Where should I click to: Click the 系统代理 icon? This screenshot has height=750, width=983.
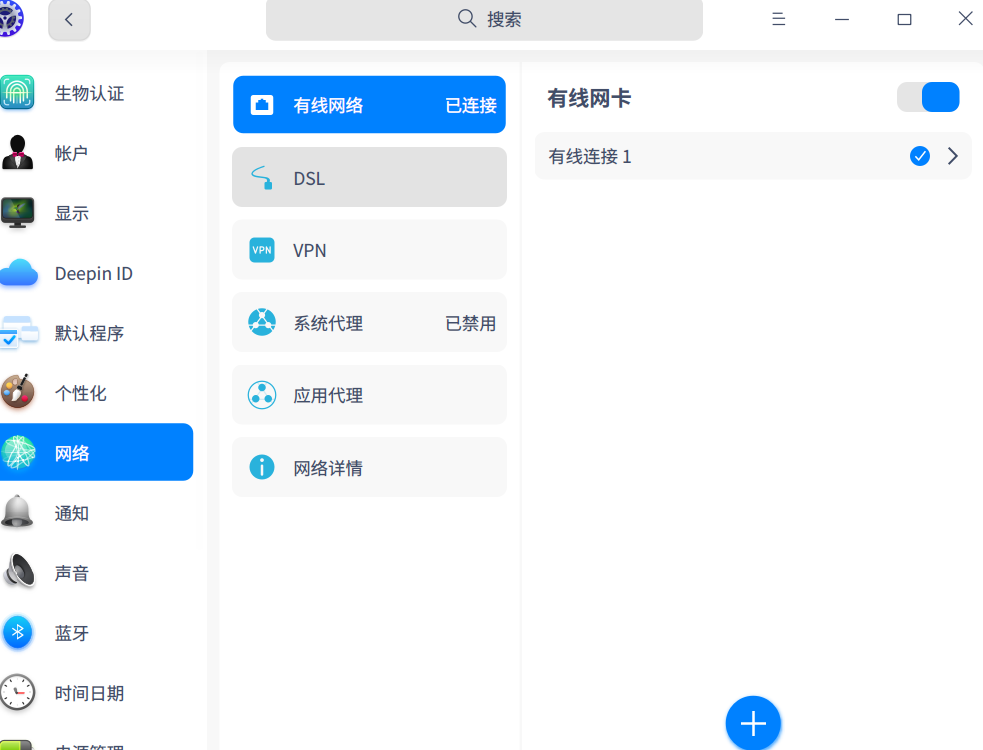pyautogui.click(x=262, y=322)
